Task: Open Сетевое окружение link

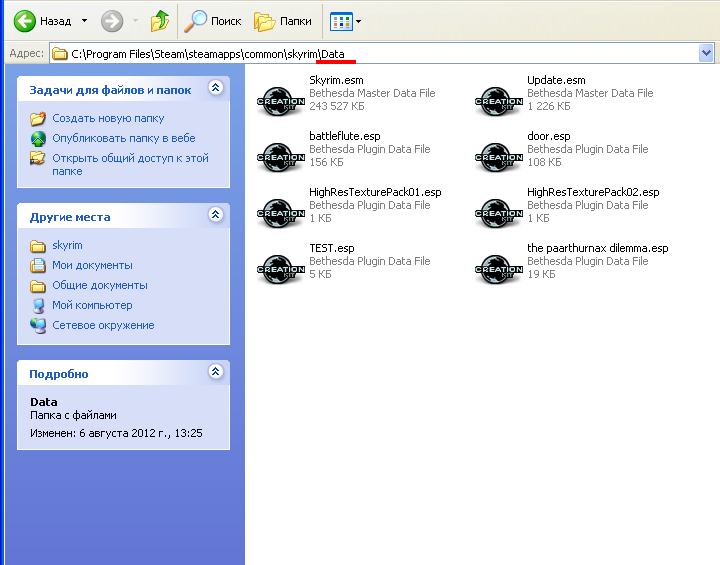Action: pyautogui.click(x=103, y=325)
